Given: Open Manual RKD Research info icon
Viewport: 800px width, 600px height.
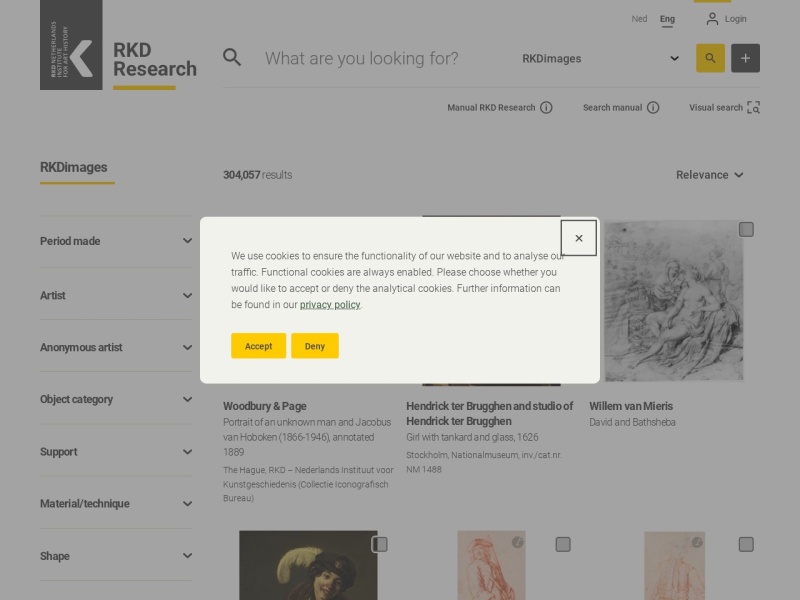Looking at the screenshot, I should [x=546, y=108].
